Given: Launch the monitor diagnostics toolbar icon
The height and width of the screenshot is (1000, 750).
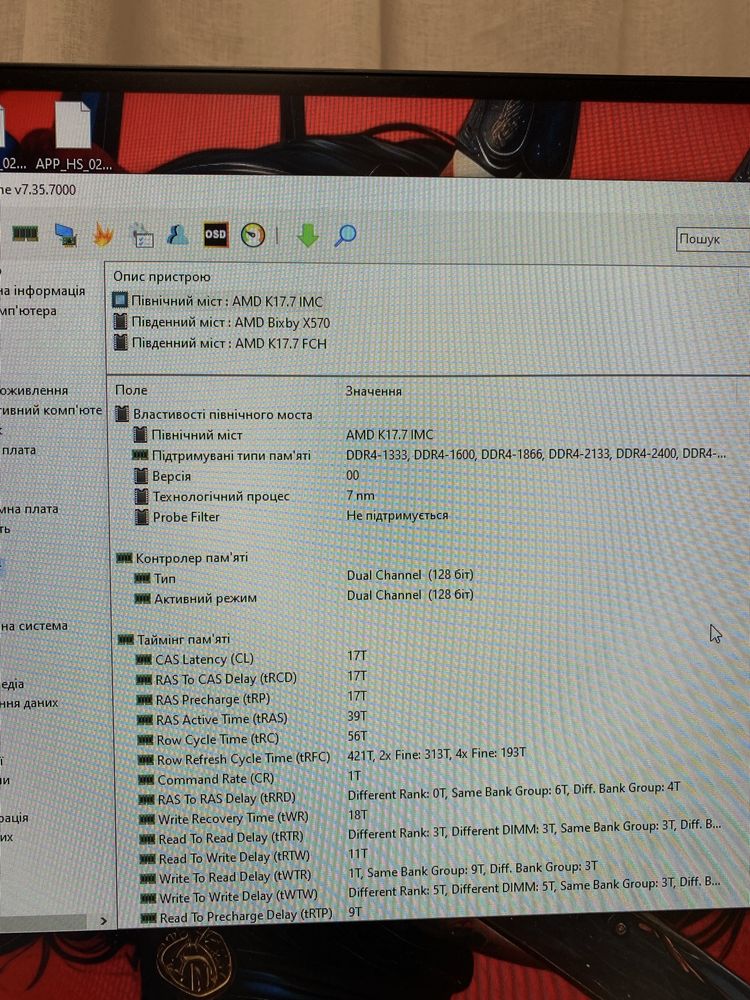Looking at the screenshot, I should click(x=66, y=235).
